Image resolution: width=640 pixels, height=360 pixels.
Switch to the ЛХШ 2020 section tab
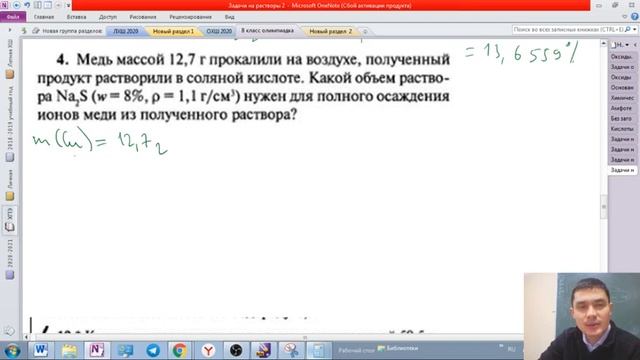pyautogui.click(x=126, y=31)
